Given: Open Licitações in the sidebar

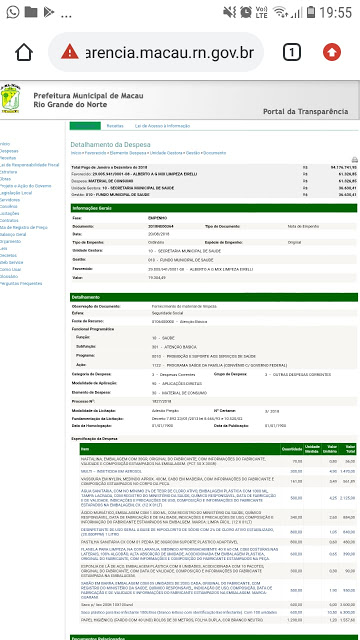Looking at the screenshot, I should pyautogui.click(x=9, y=213).
